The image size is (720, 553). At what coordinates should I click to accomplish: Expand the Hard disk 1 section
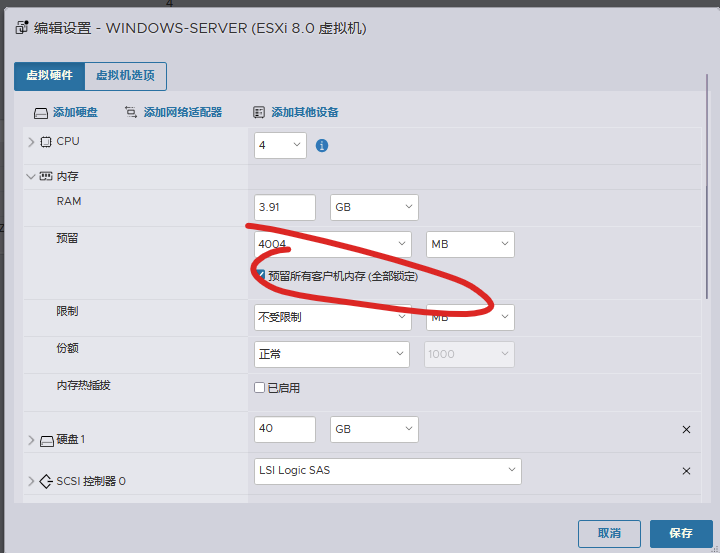pos(30,440)
